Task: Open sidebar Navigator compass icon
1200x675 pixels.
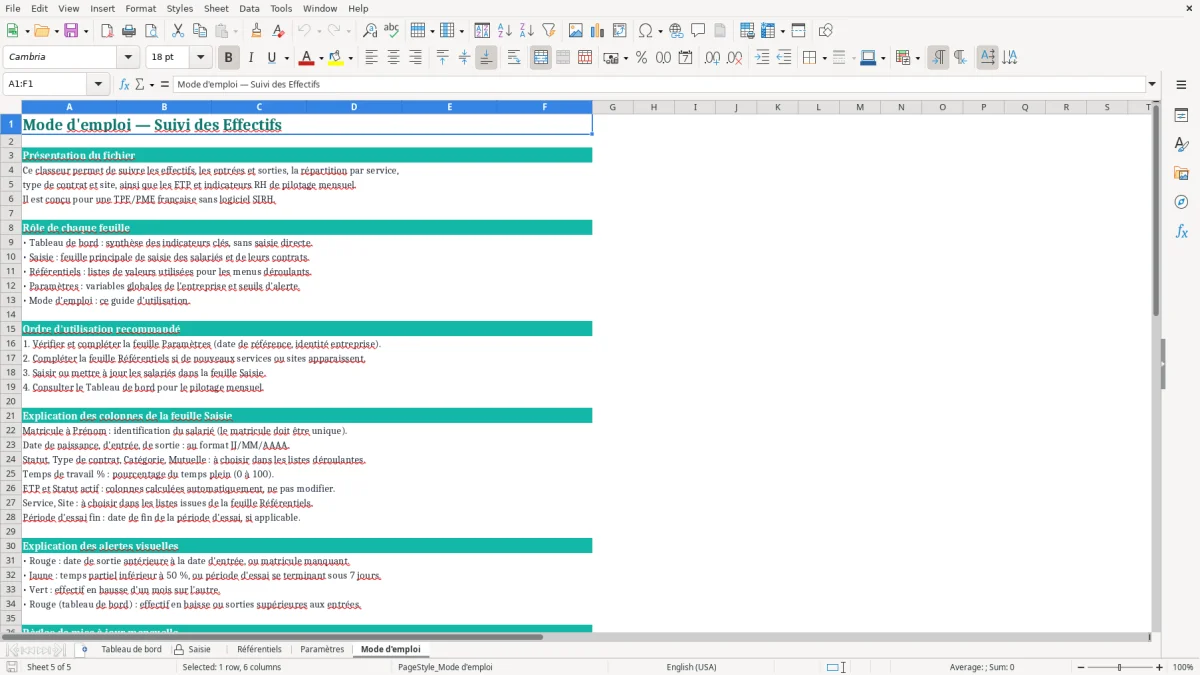Action: tap(1181, 202)
